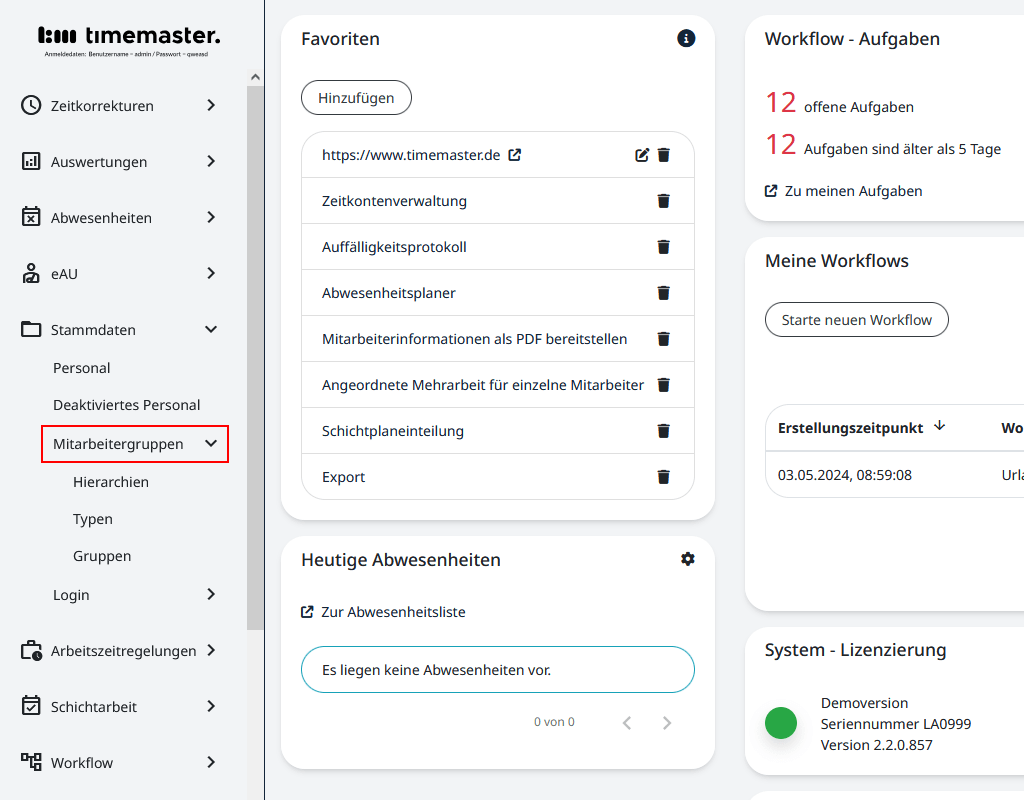
Task: Open the Zeitkorrekturen sidebar icon
Action: pos(29,105)
